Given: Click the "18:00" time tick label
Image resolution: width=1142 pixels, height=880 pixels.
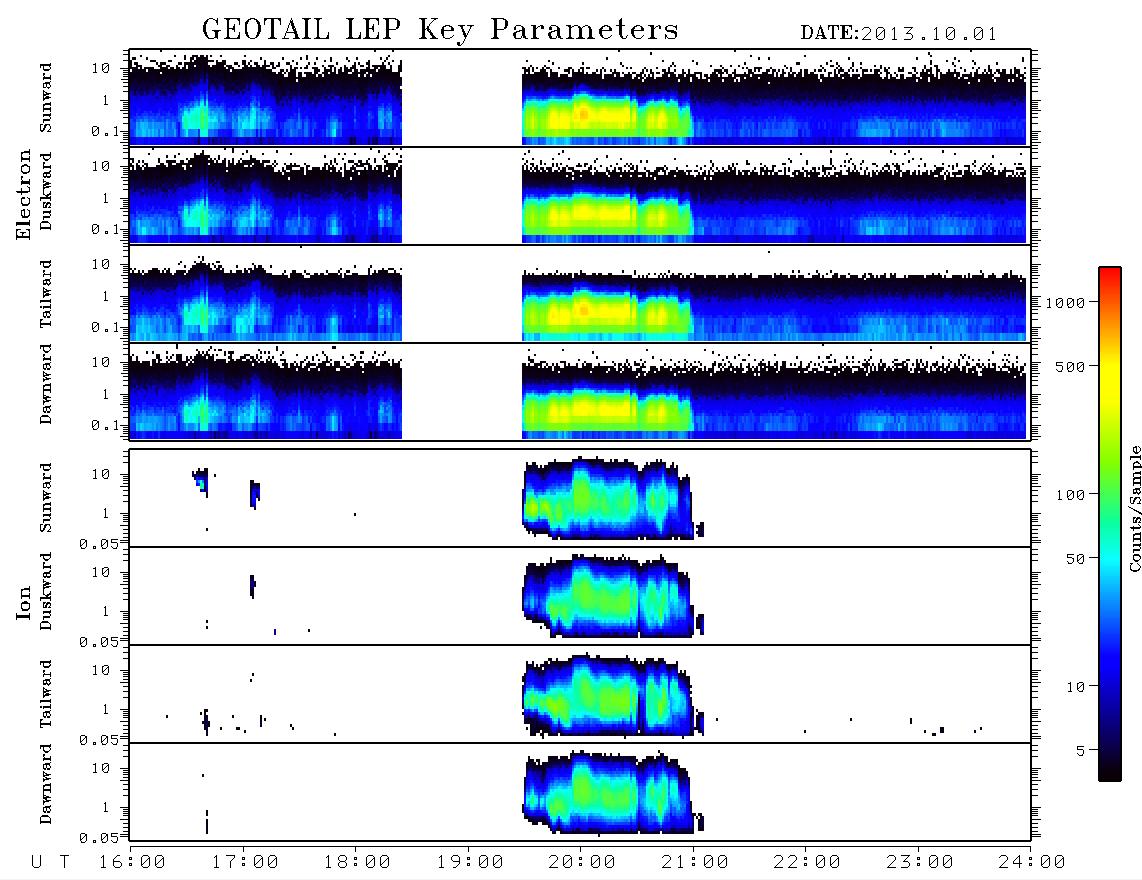Looking at the screenshot, I should (357, 863).
